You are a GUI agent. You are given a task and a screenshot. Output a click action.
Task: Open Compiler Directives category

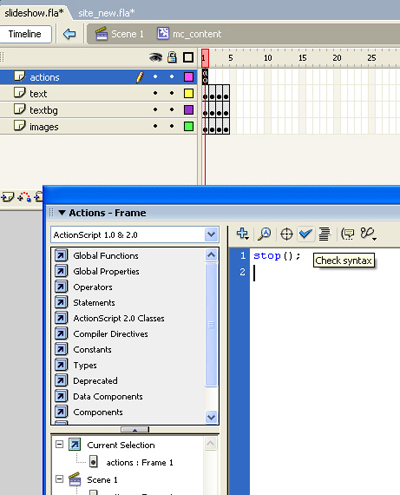point(110,334)
